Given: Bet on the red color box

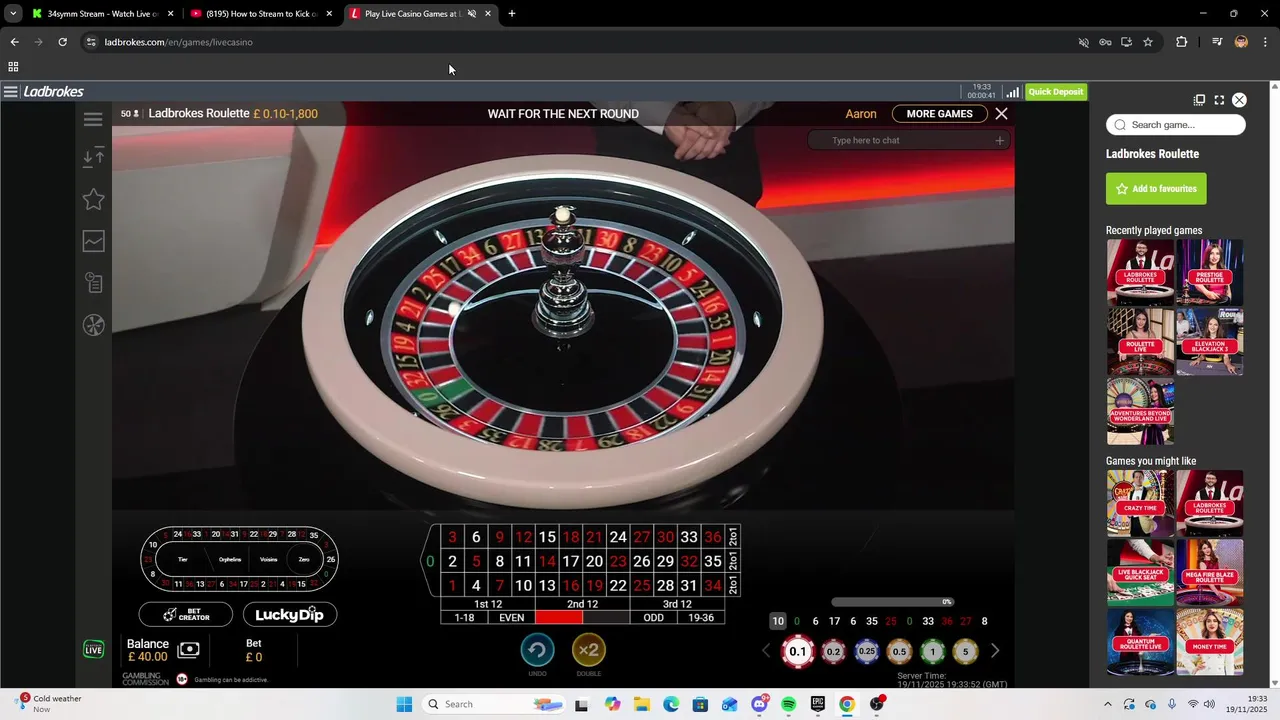Looking at the screenshot, I should 559,618.
